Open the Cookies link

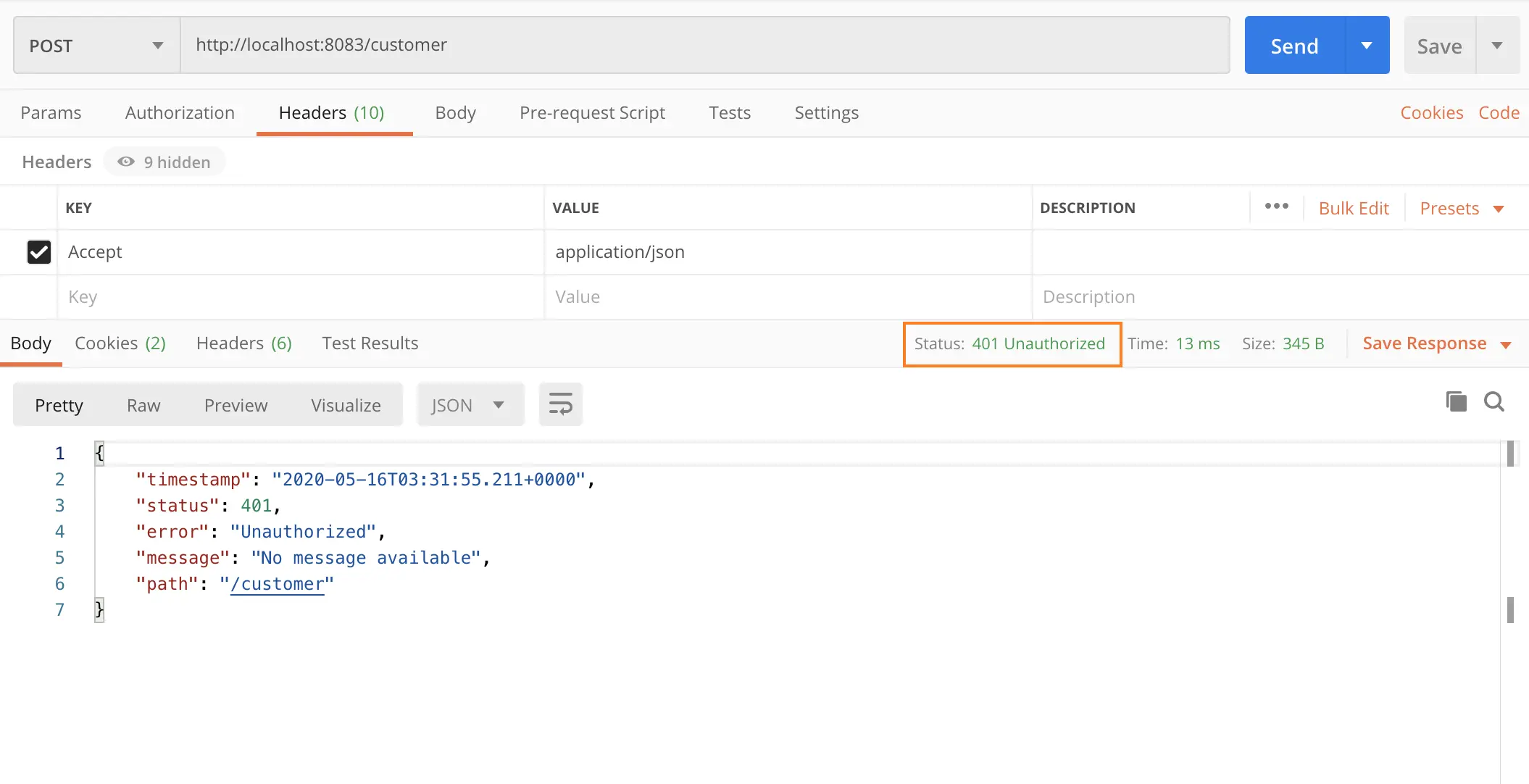(1432, 113)
